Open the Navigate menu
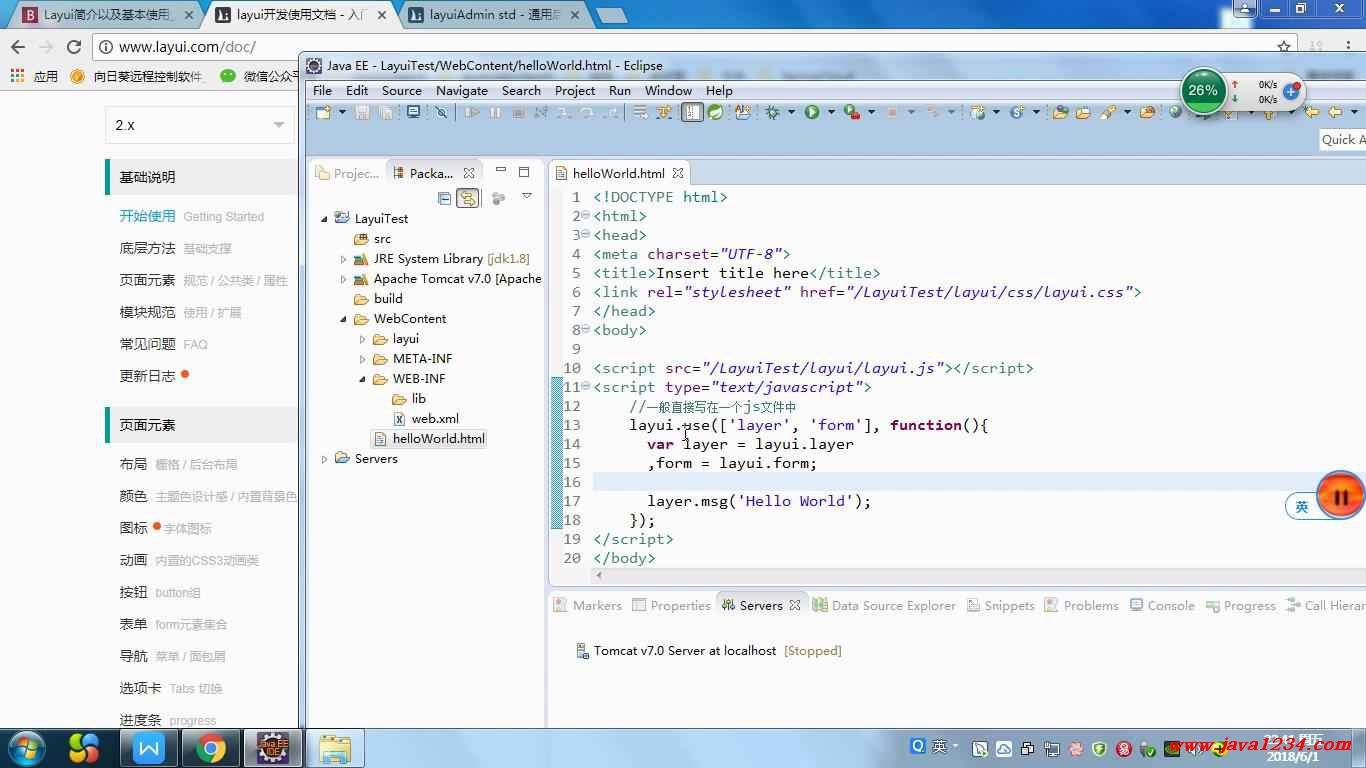Viewport: 1366px width, 768px height. coord(462,90)
